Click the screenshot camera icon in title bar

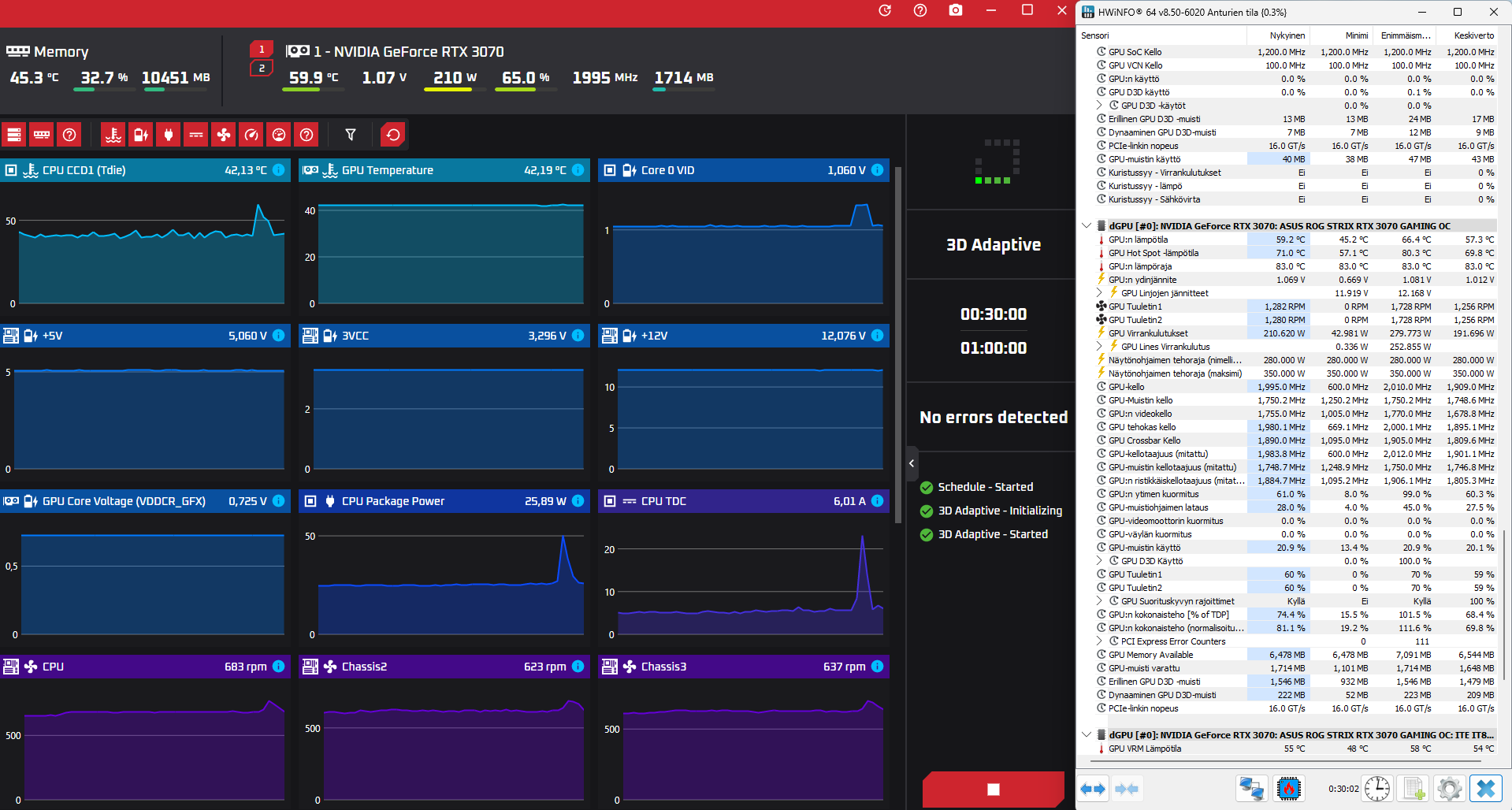click(x=956, y=10)
